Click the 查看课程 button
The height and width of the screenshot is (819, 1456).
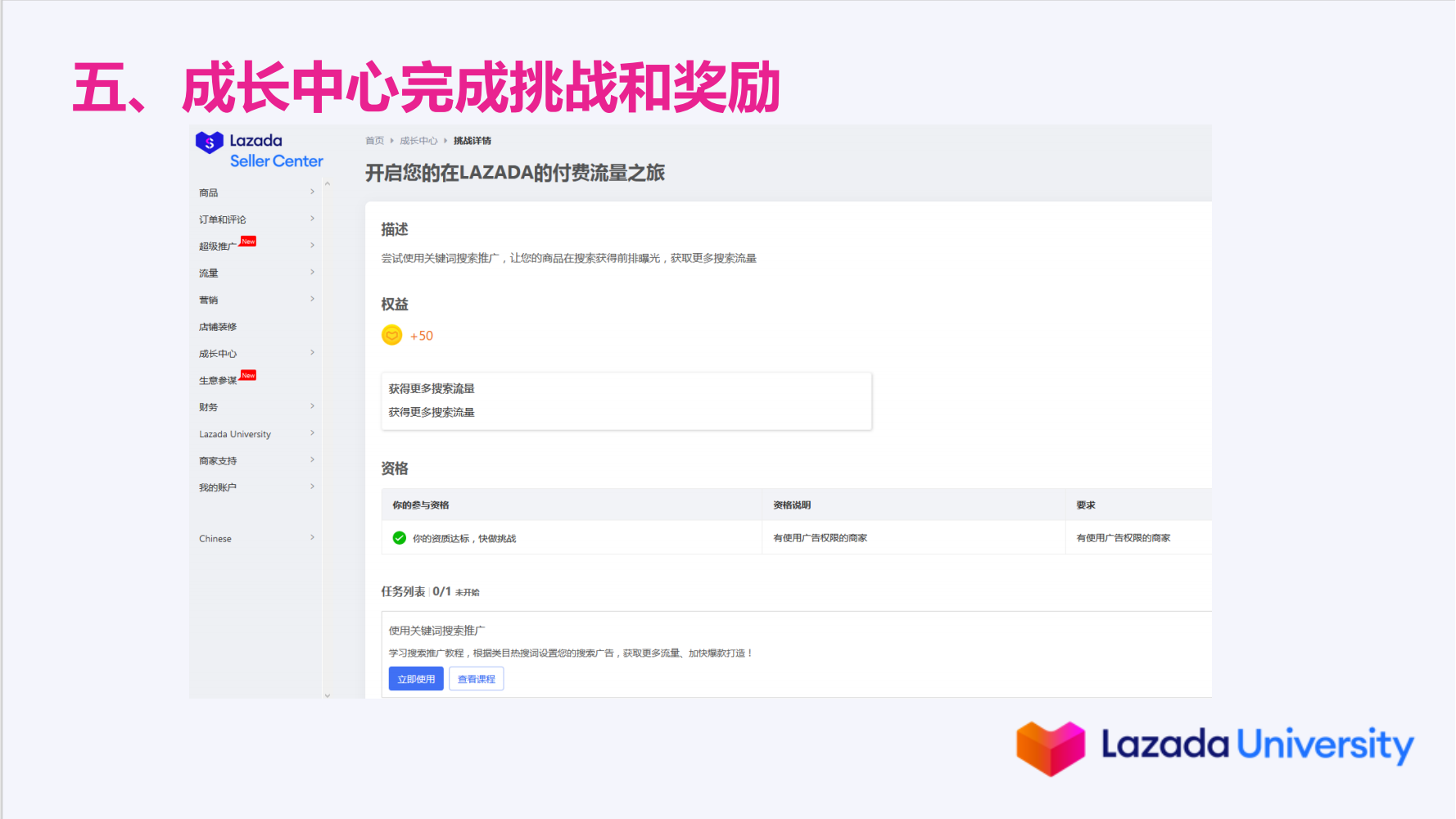(477, 679)
